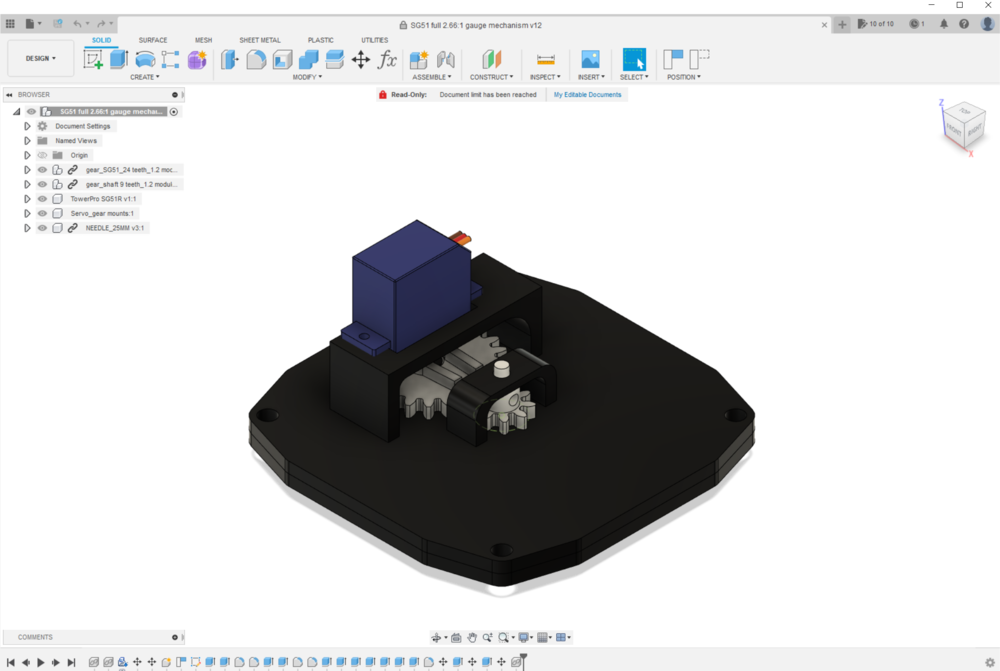Collapse the root assembly tree node

point(17,112)
